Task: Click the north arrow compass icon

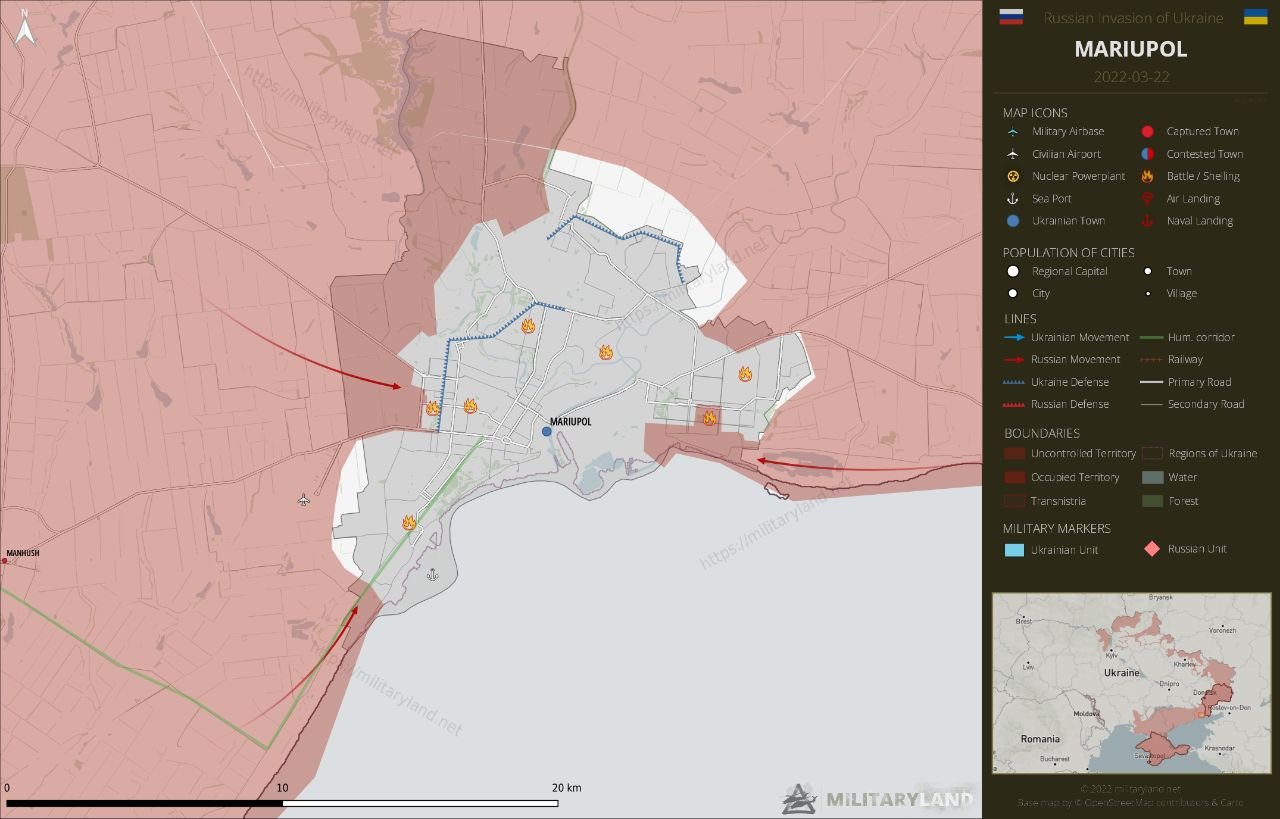Action: (x=27, y=30)
